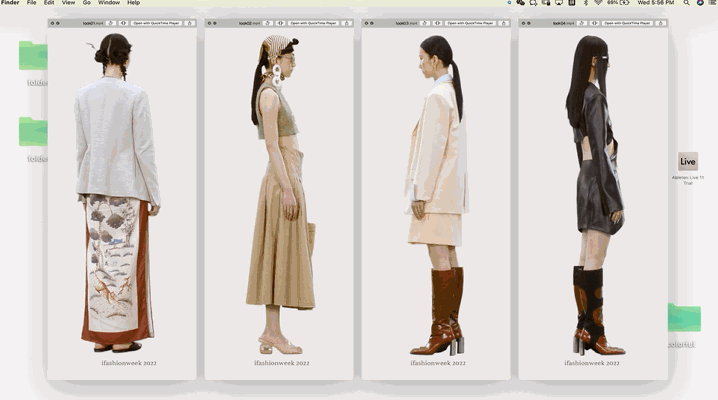Open the AirPlay display menu bar icon
The height and width of the screenshot is (400, 718).
[x=559, y=3]
